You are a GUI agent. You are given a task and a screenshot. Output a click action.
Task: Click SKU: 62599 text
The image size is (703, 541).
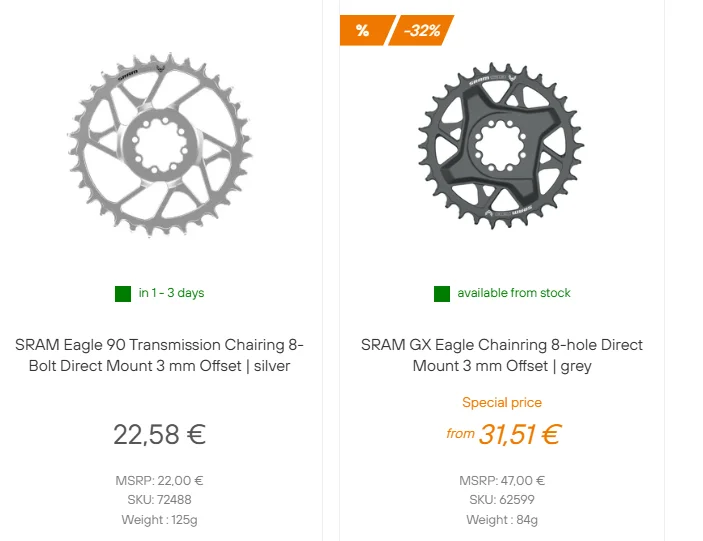point(502,500)
